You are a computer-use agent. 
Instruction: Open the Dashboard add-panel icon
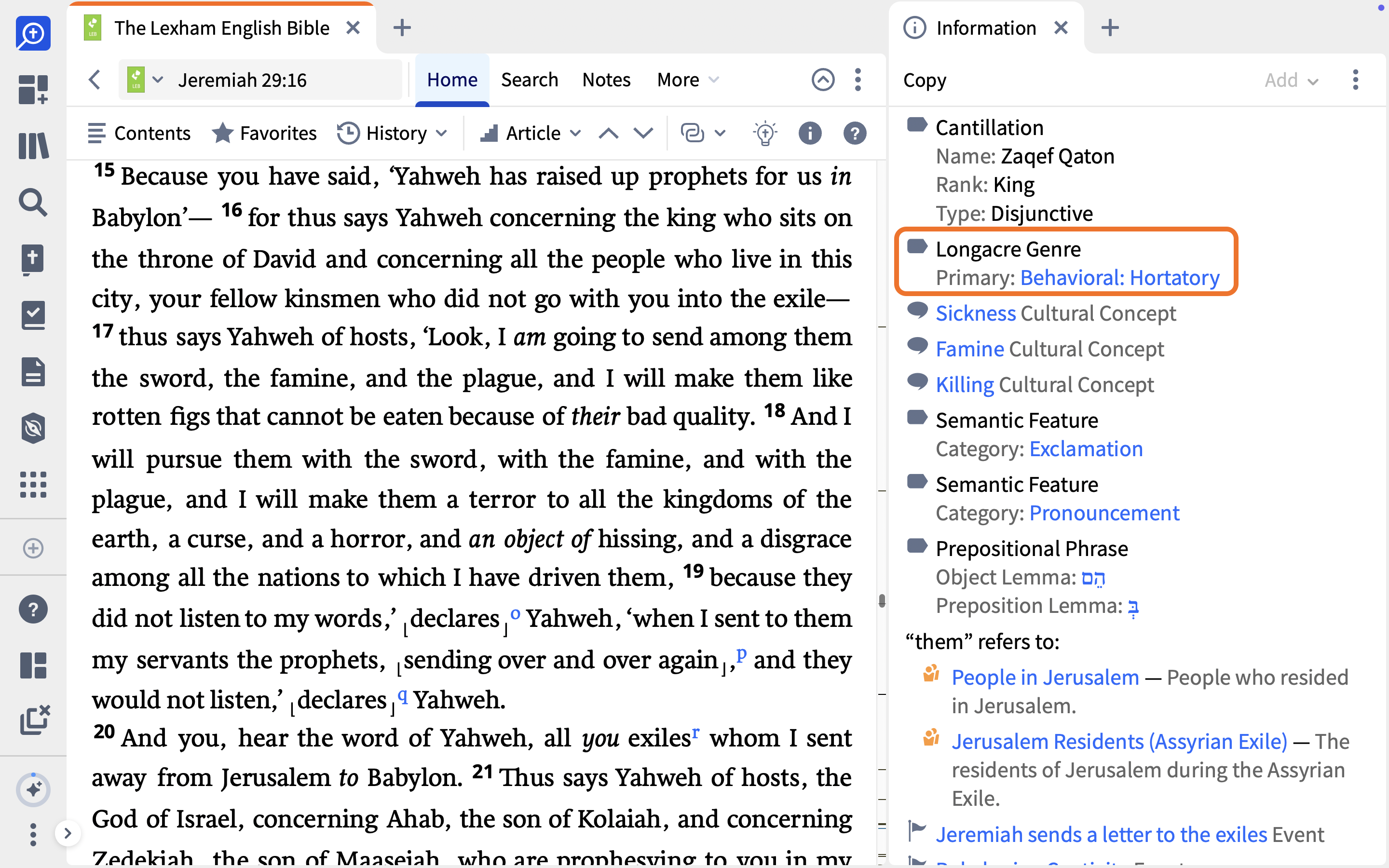[33, 90]
